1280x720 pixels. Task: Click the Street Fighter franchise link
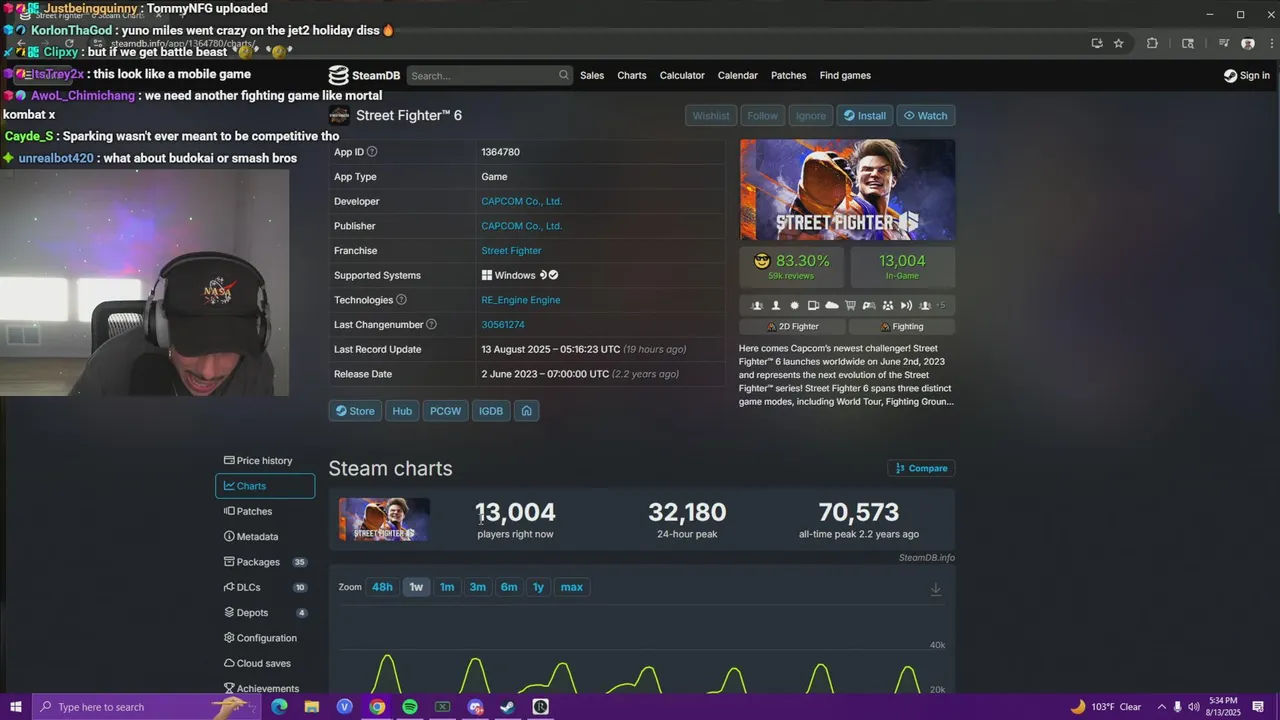pos(511,251)
